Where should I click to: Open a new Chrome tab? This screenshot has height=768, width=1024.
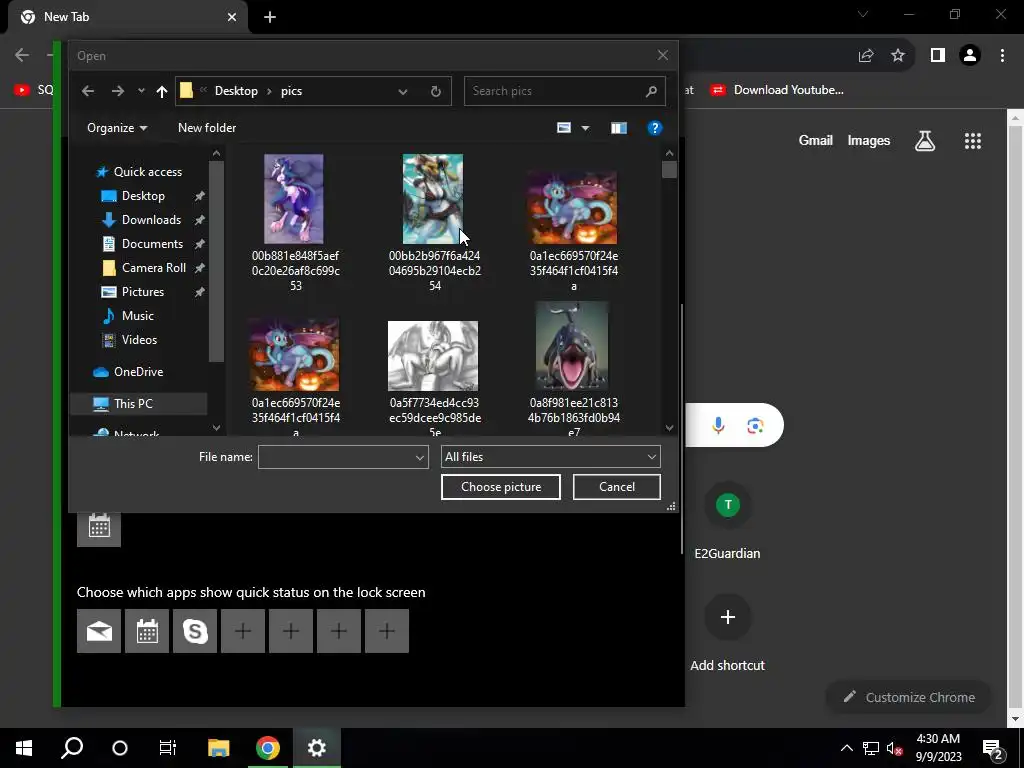click(x=270, y=17)
